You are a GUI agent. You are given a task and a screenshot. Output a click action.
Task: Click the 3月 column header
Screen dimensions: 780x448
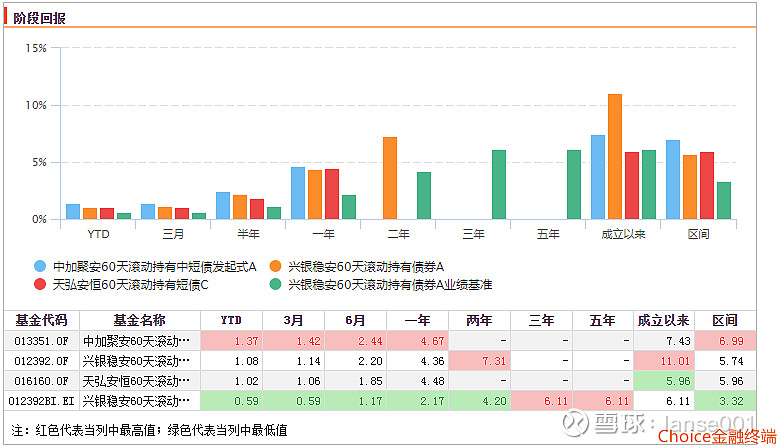293,320
